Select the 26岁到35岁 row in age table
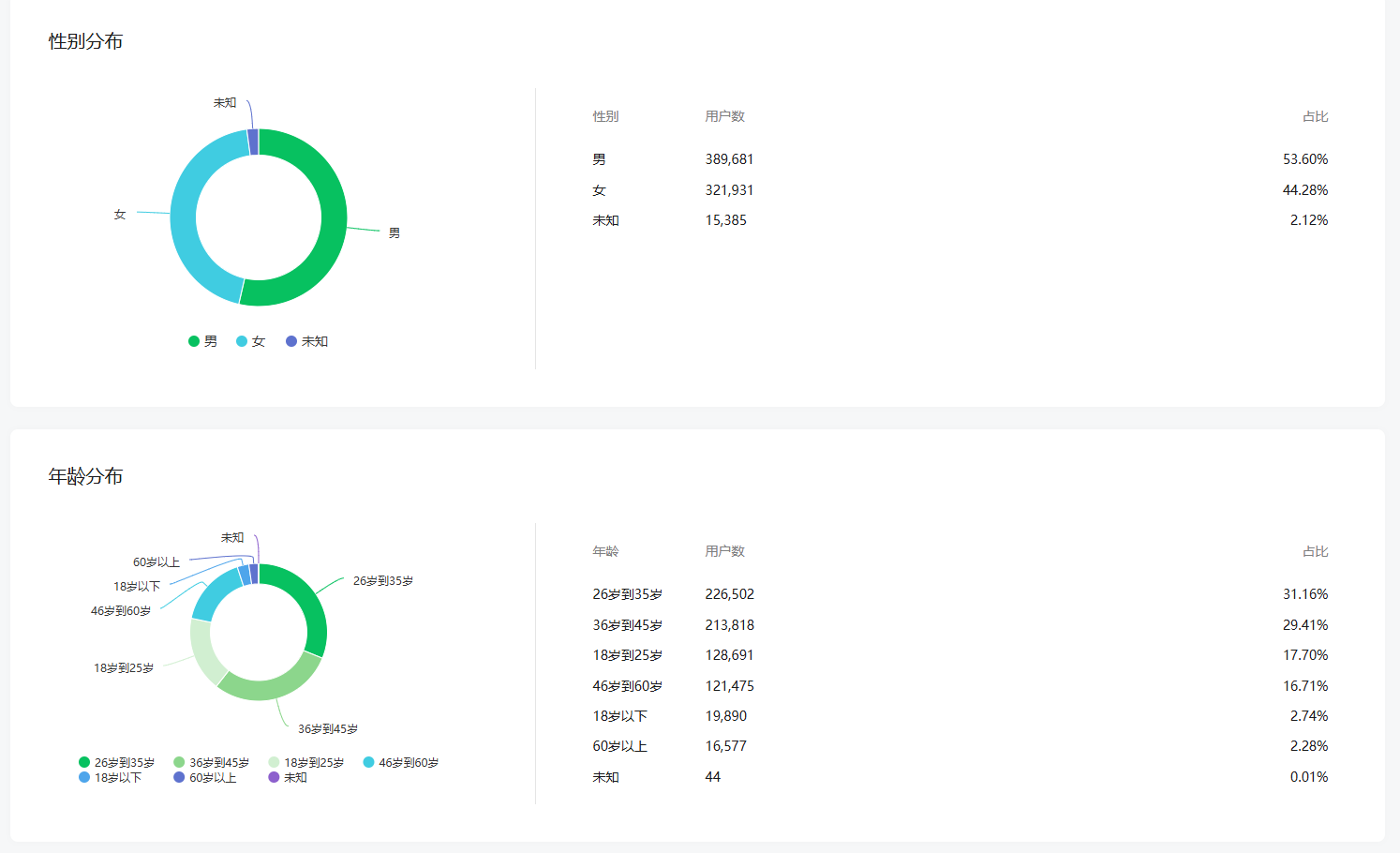Viewport: 1400px width, 853px height. [x=960, y=594]
